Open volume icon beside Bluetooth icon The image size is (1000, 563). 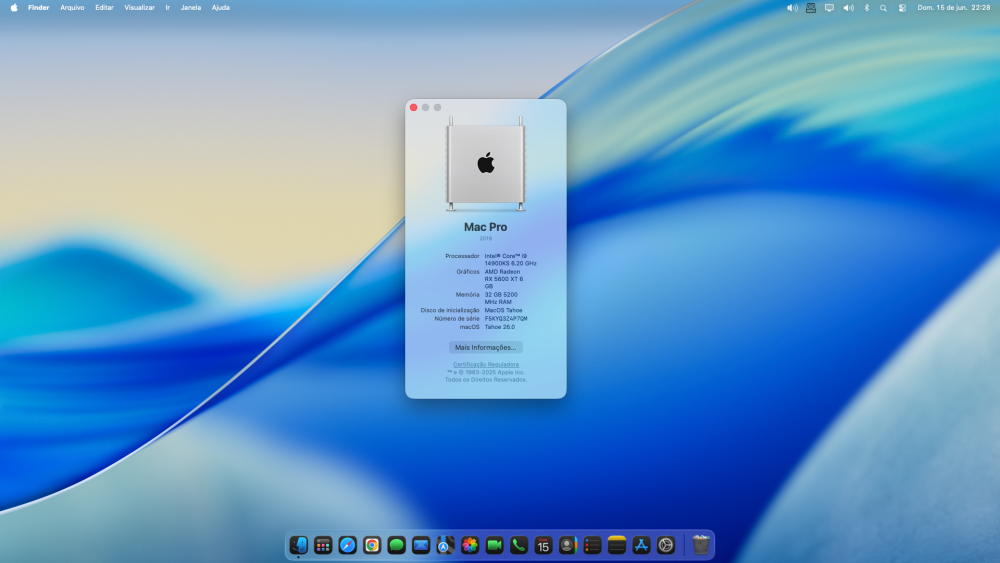pyautogui.click(x=848, y=8)
